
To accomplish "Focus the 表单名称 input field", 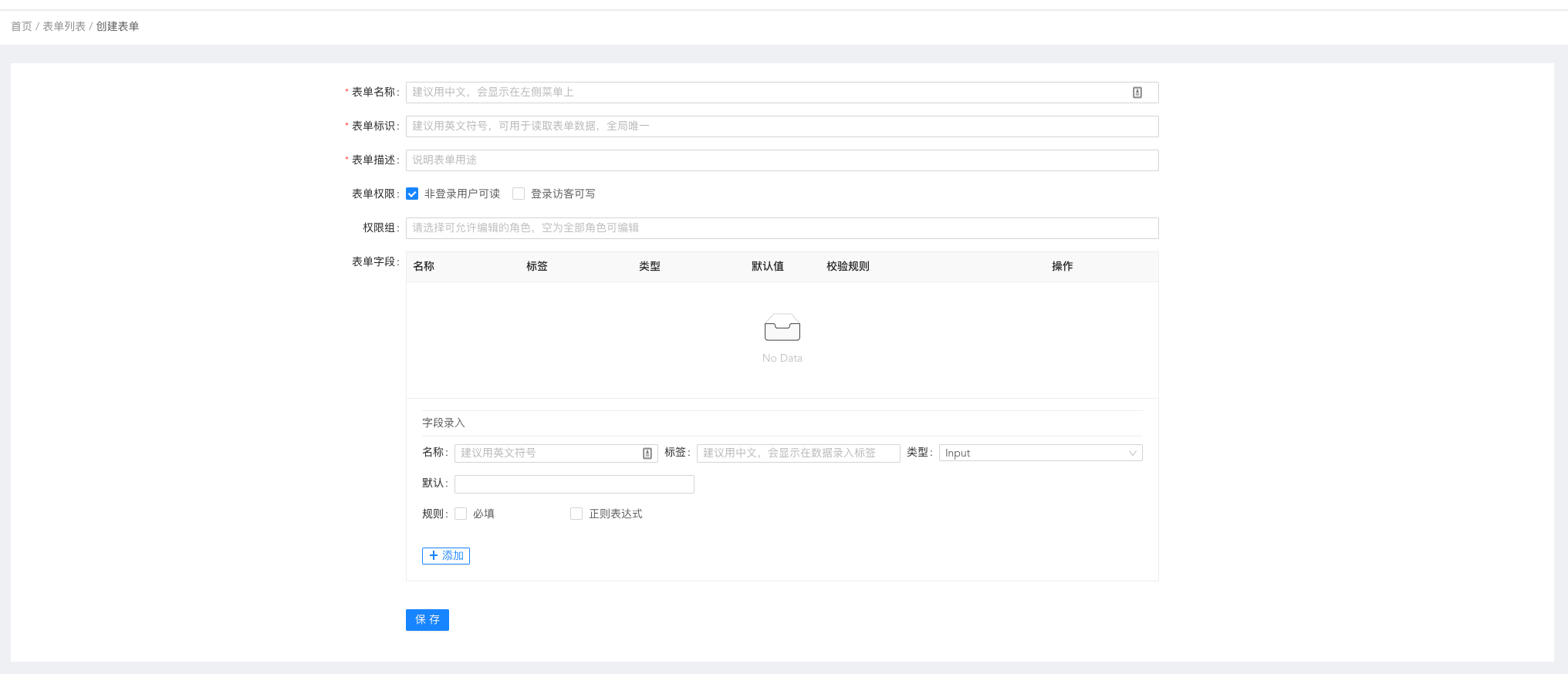I will (x=782, y=92).
